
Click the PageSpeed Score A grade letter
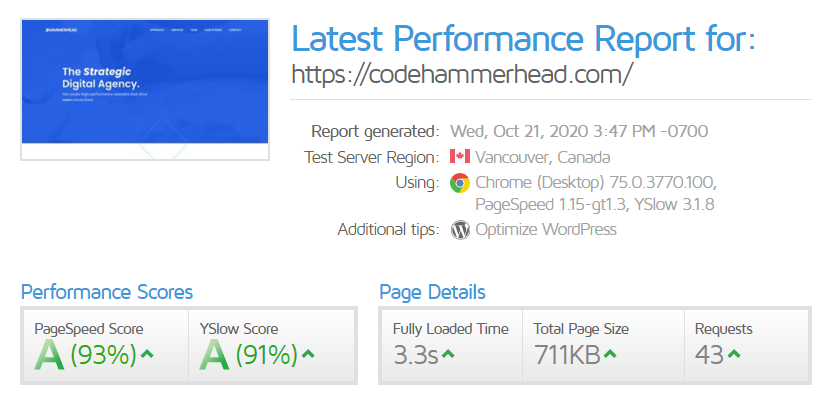click(49, 355)
